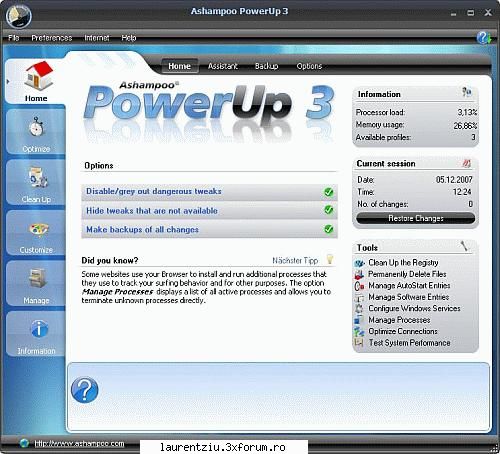Open the File menu
This screenshot has height=454, width=500.
pyautogui.click(x=14, y=38)
